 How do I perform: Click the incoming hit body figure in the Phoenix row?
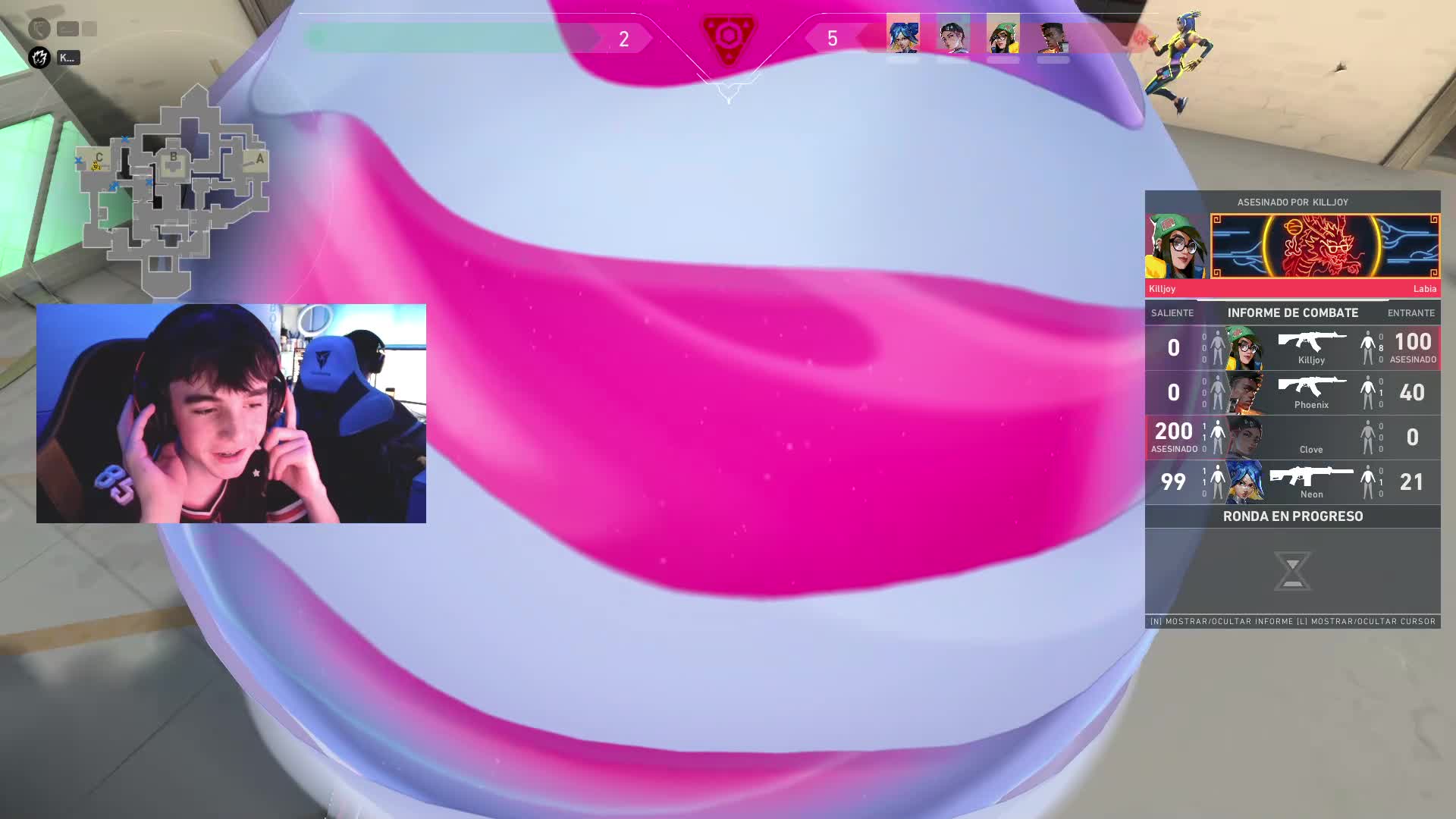(1367, 393)
